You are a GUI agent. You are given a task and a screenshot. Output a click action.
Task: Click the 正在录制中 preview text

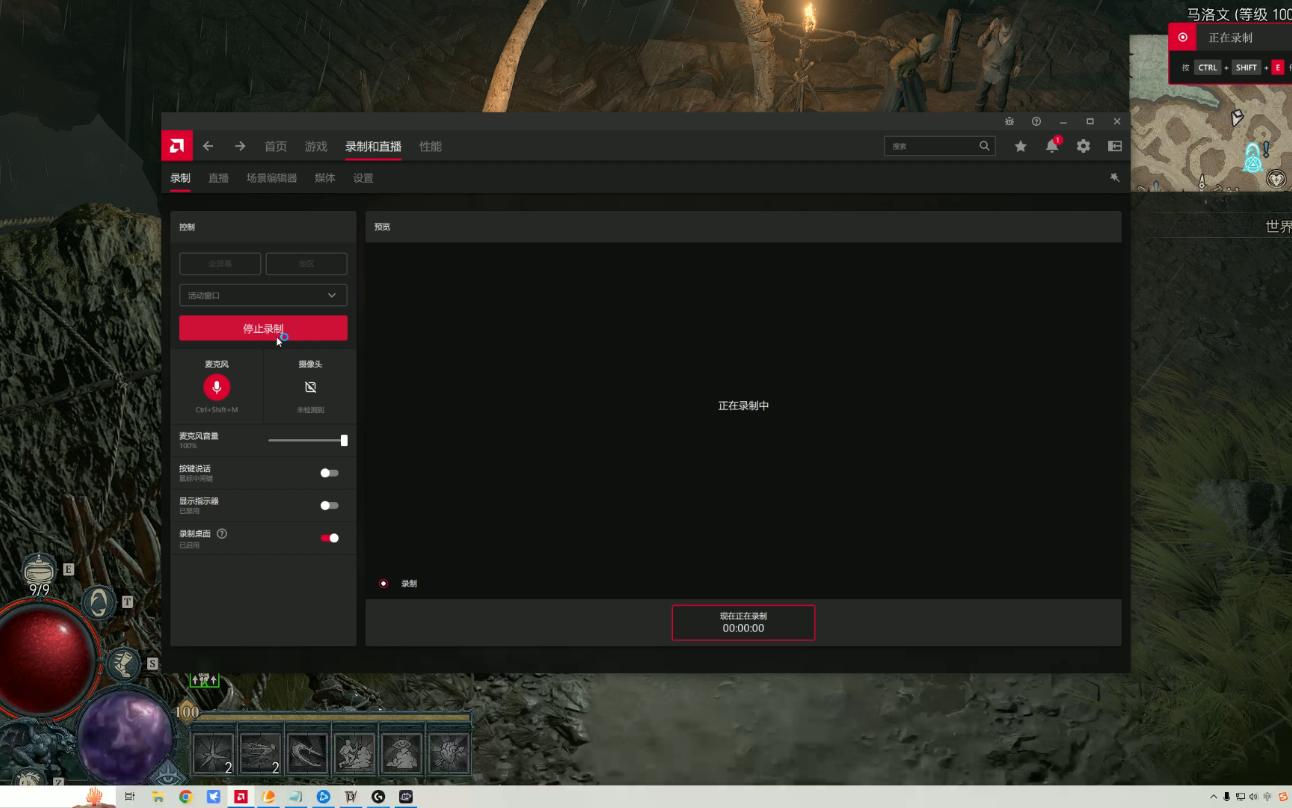click(x=743, y=406)
